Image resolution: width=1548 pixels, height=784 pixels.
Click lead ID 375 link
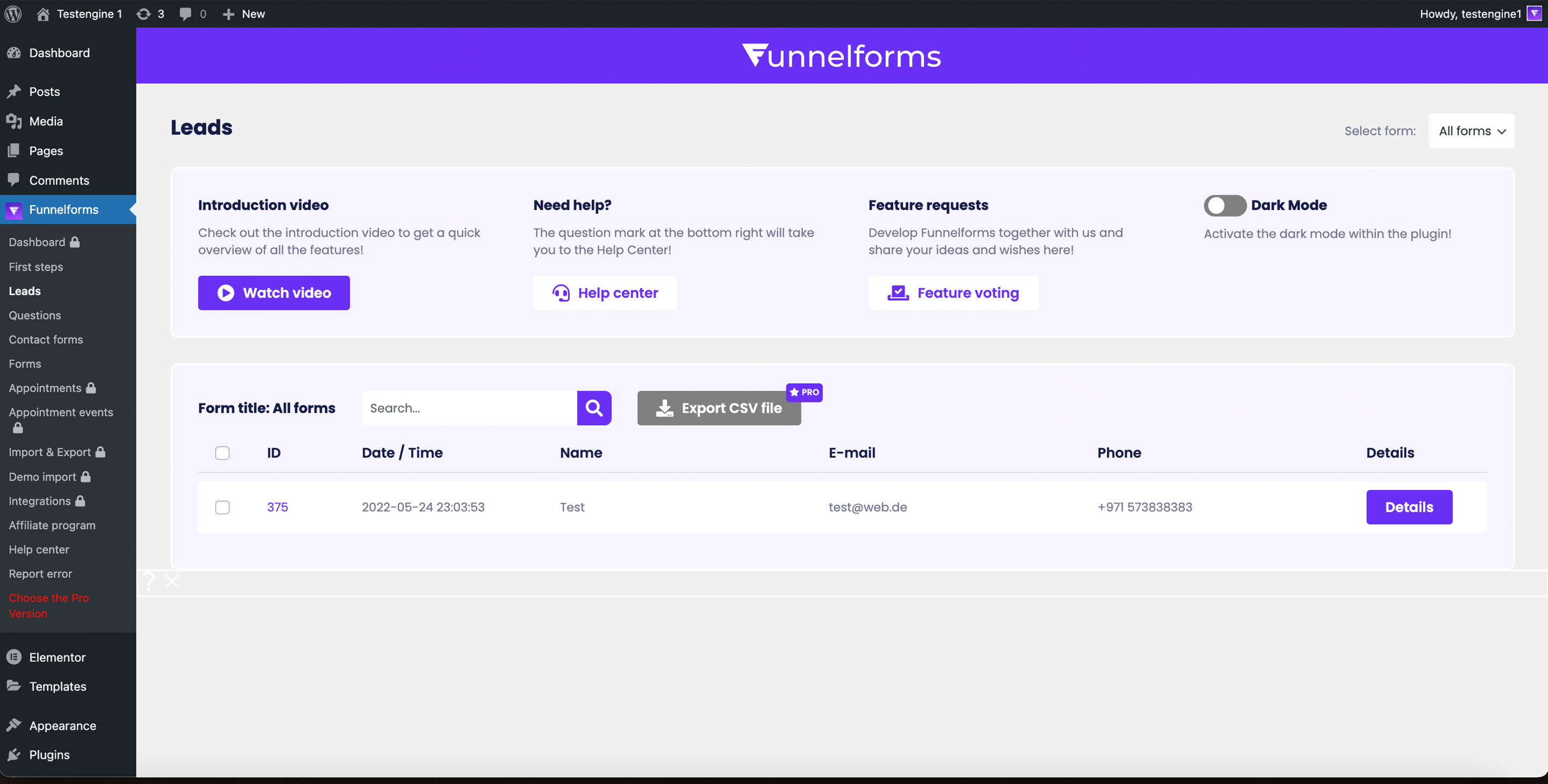click(277, 507)
